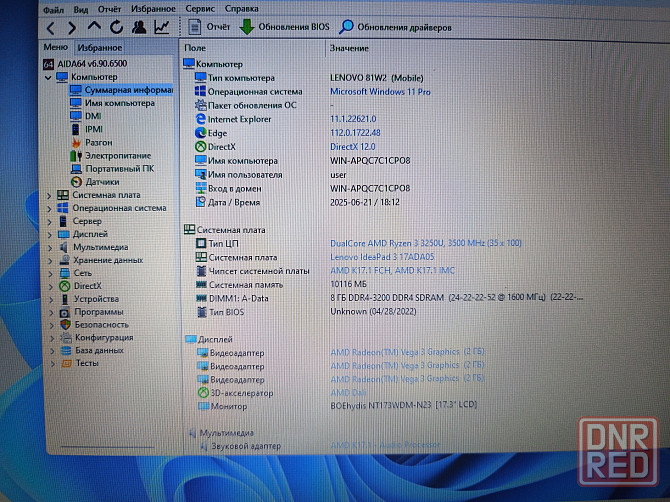This screenshot has height=502, width=670.
Task: Open the Сервис menu
Action: (x=200, y=9)
